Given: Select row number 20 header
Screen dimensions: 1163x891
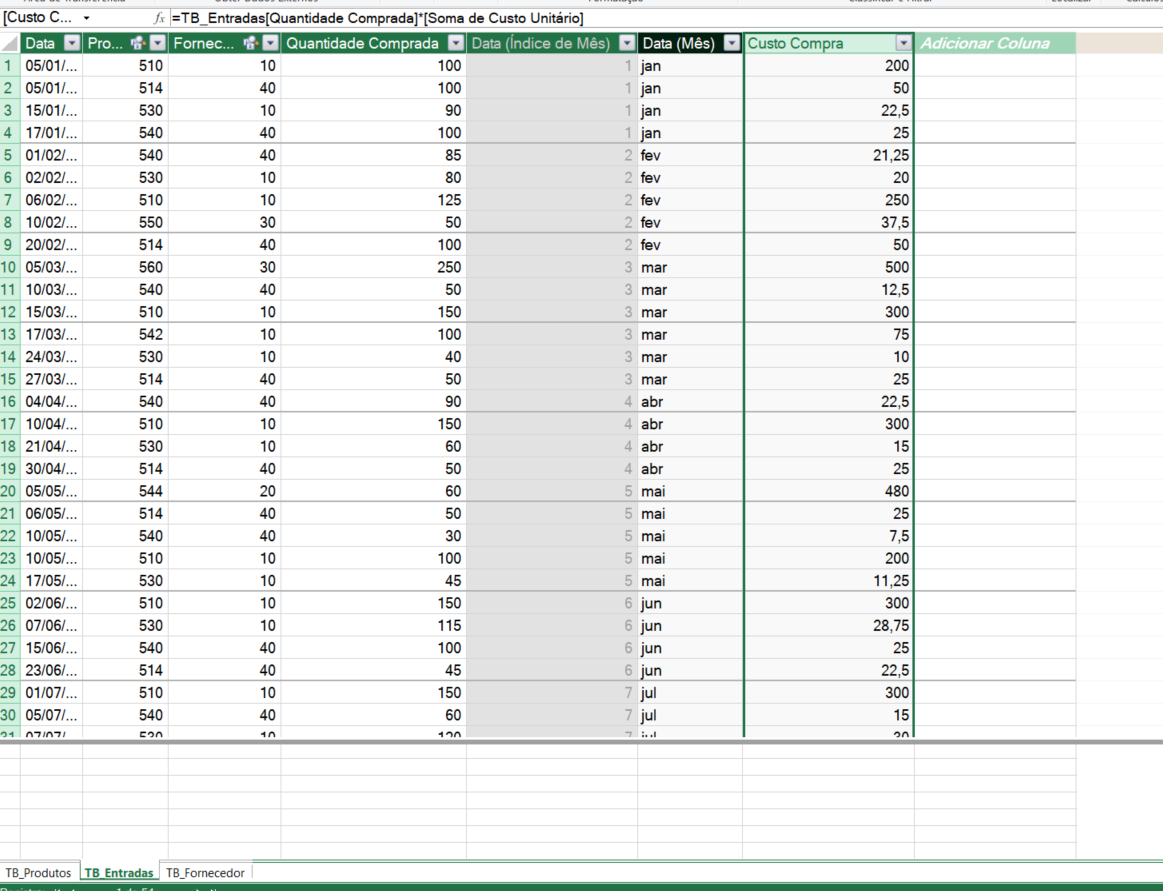Looking at the screenshot, I should 10,491.
